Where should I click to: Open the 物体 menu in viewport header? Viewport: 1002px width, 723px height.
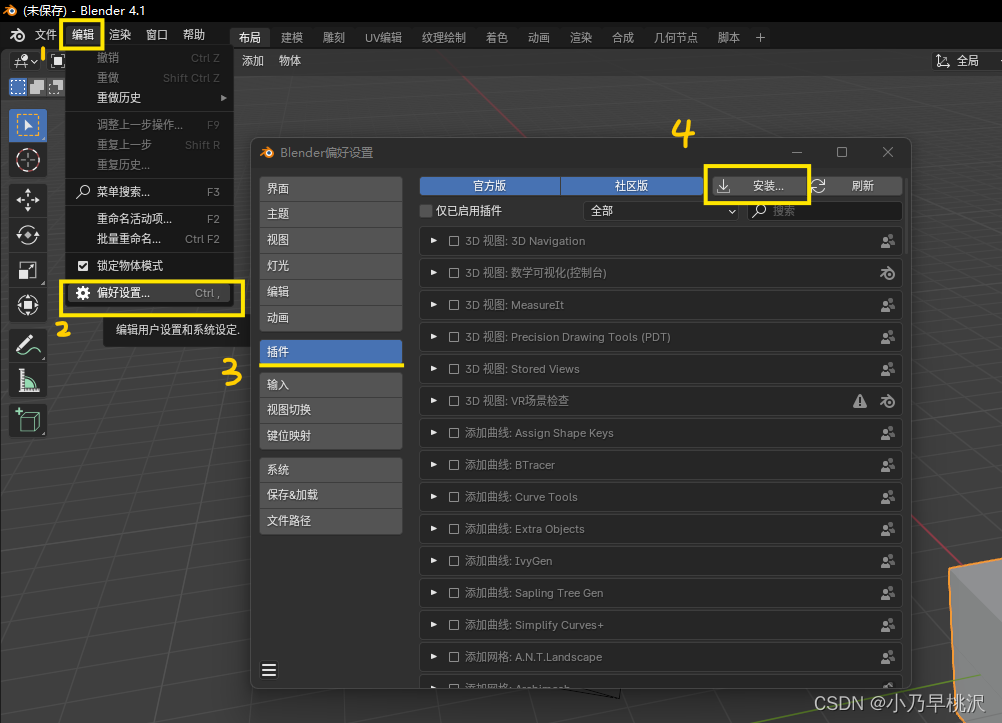[x=289, y=61]
